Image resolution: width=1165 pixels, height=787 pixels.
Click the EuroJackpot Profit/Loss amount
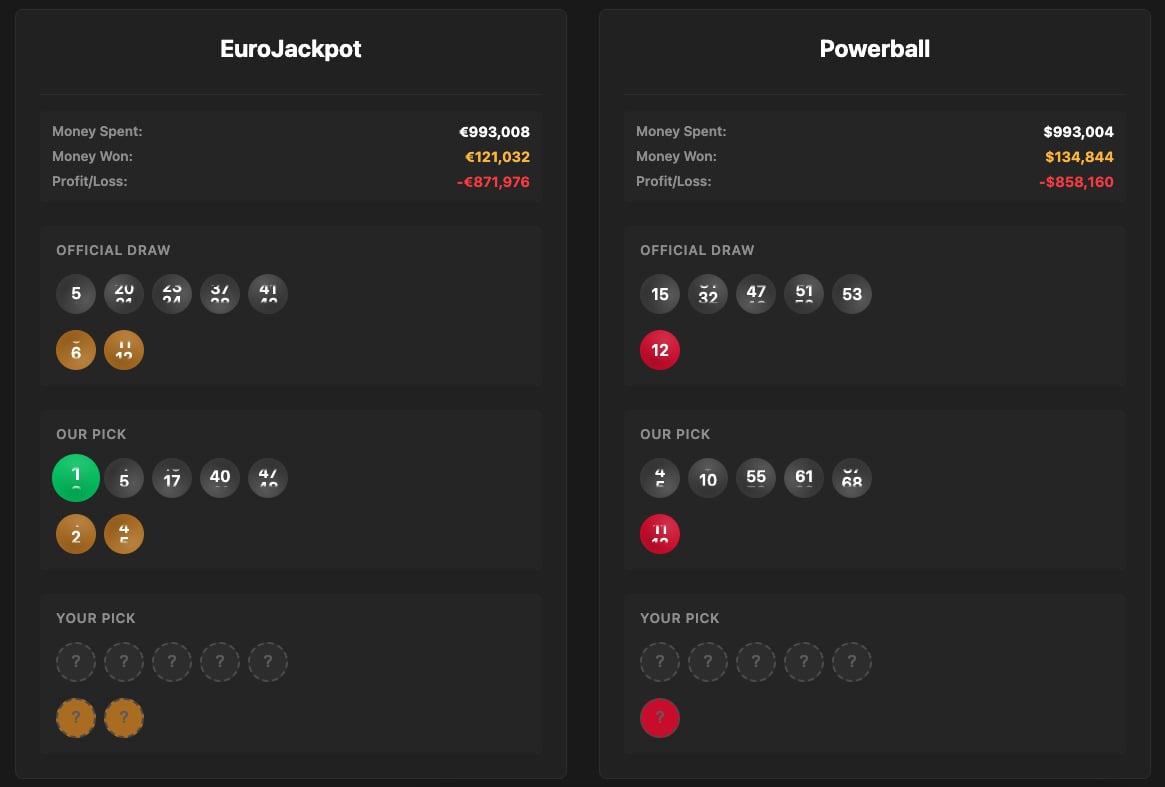pos(490,182)
